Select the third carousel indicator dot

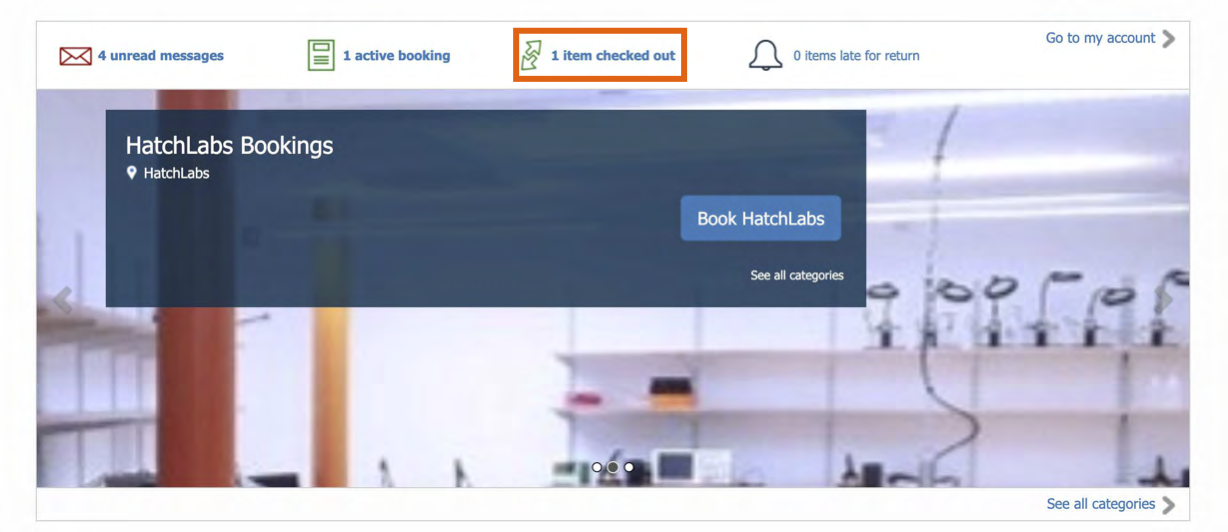pyautogui.click(x=629, y=467)
